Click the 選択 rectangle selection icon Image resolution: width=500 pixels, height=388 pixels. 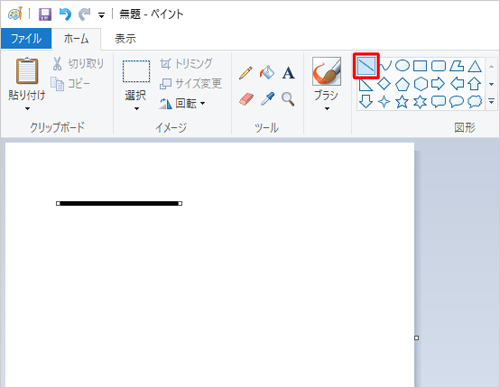[136, 71]
